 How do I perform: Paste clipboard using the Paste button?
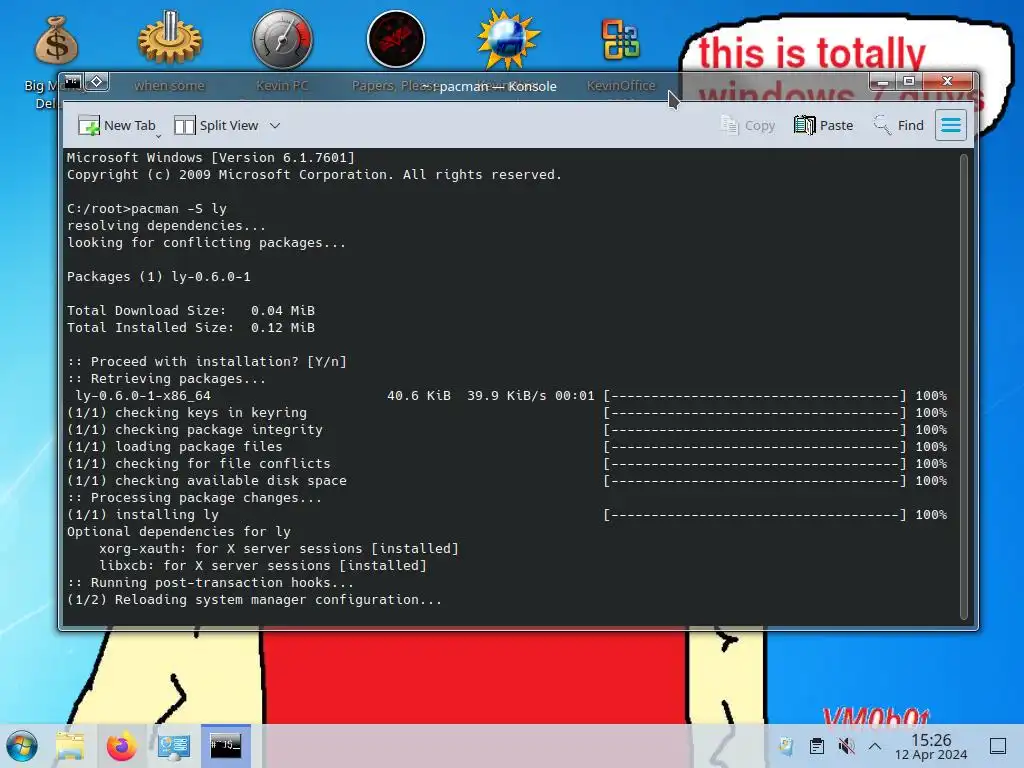(824, 125)
